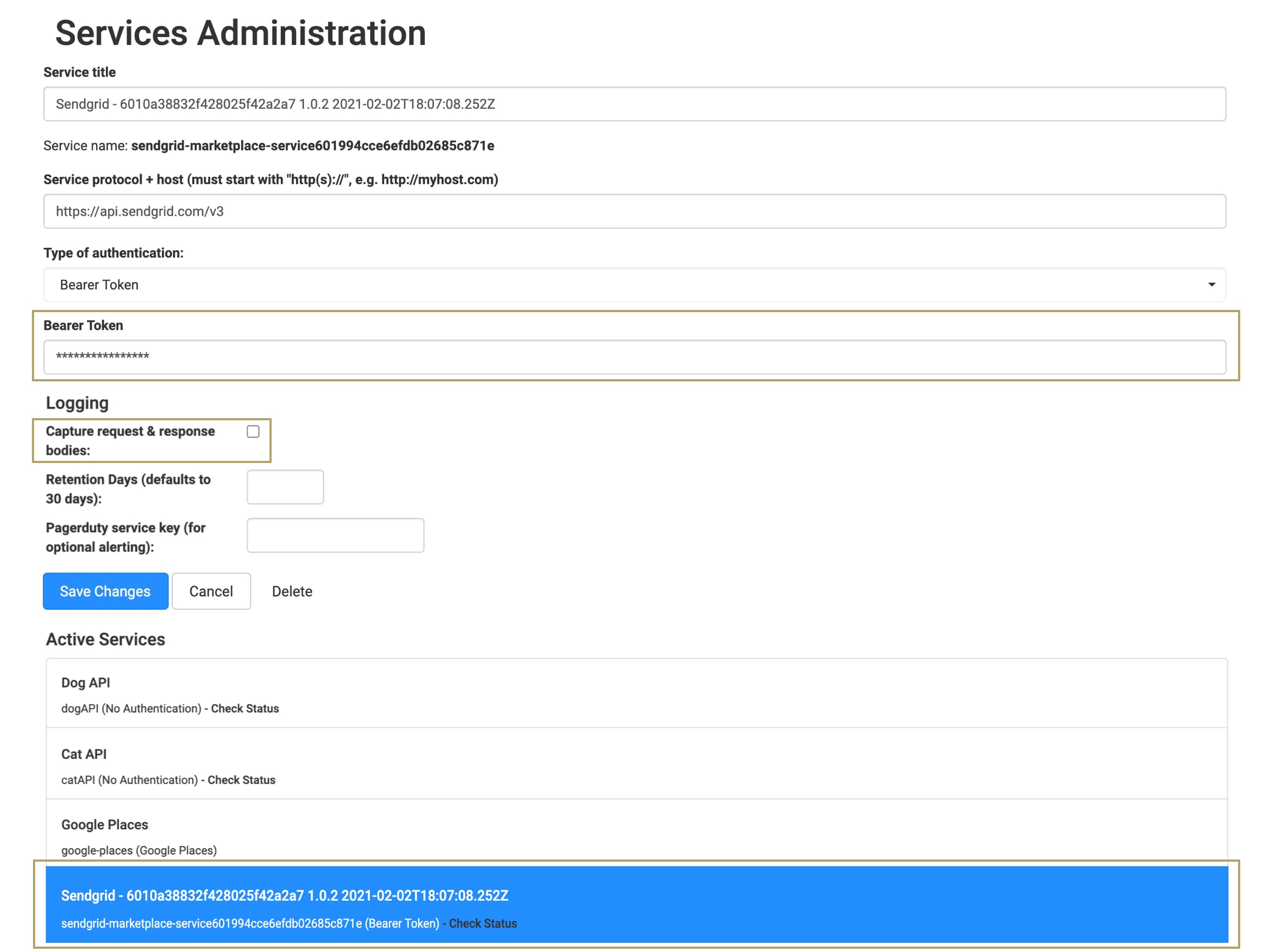The image size is (1277, 952).
Task: Check Status of the dogAPI service
Action: click(x=245, y=708)
